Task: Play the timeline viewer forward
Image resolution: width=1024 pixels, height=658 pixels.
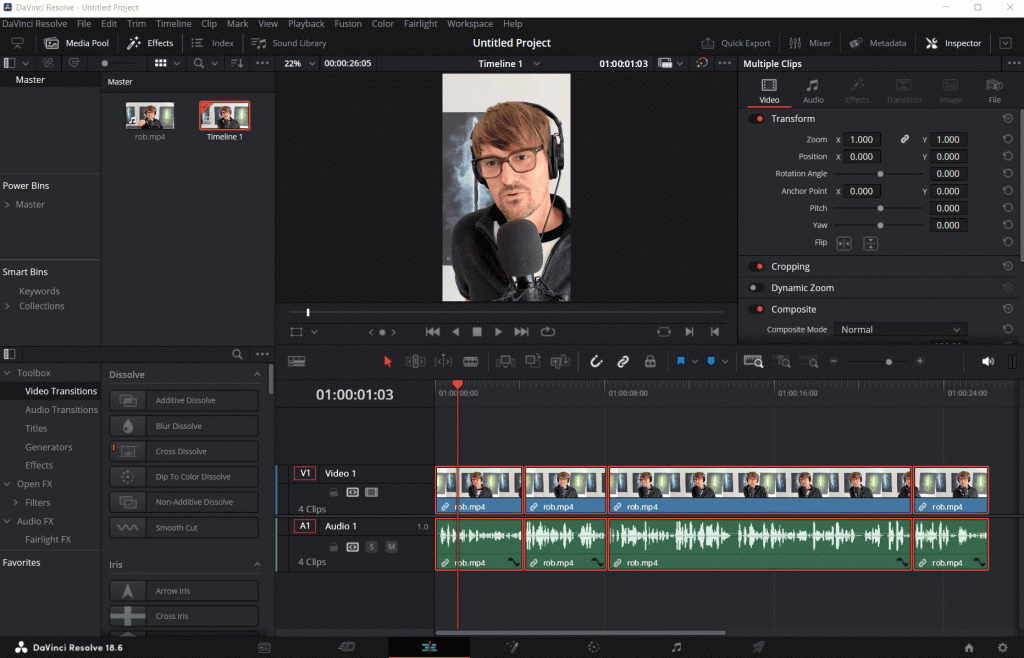Action: click(x=498, y=332)
